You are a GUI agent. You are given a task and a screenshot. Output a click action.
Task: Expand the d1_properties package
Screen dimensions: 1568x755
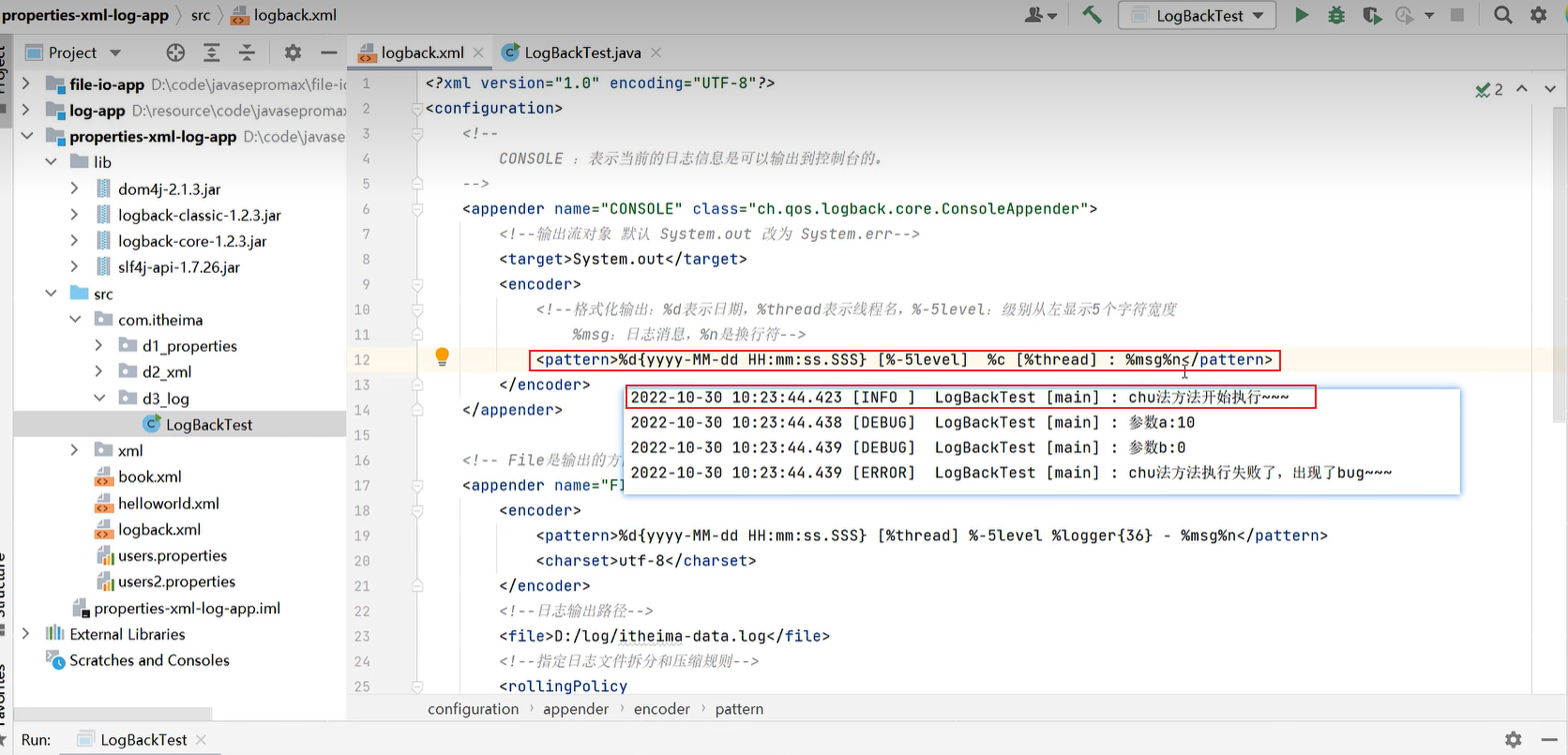point(99,345)
